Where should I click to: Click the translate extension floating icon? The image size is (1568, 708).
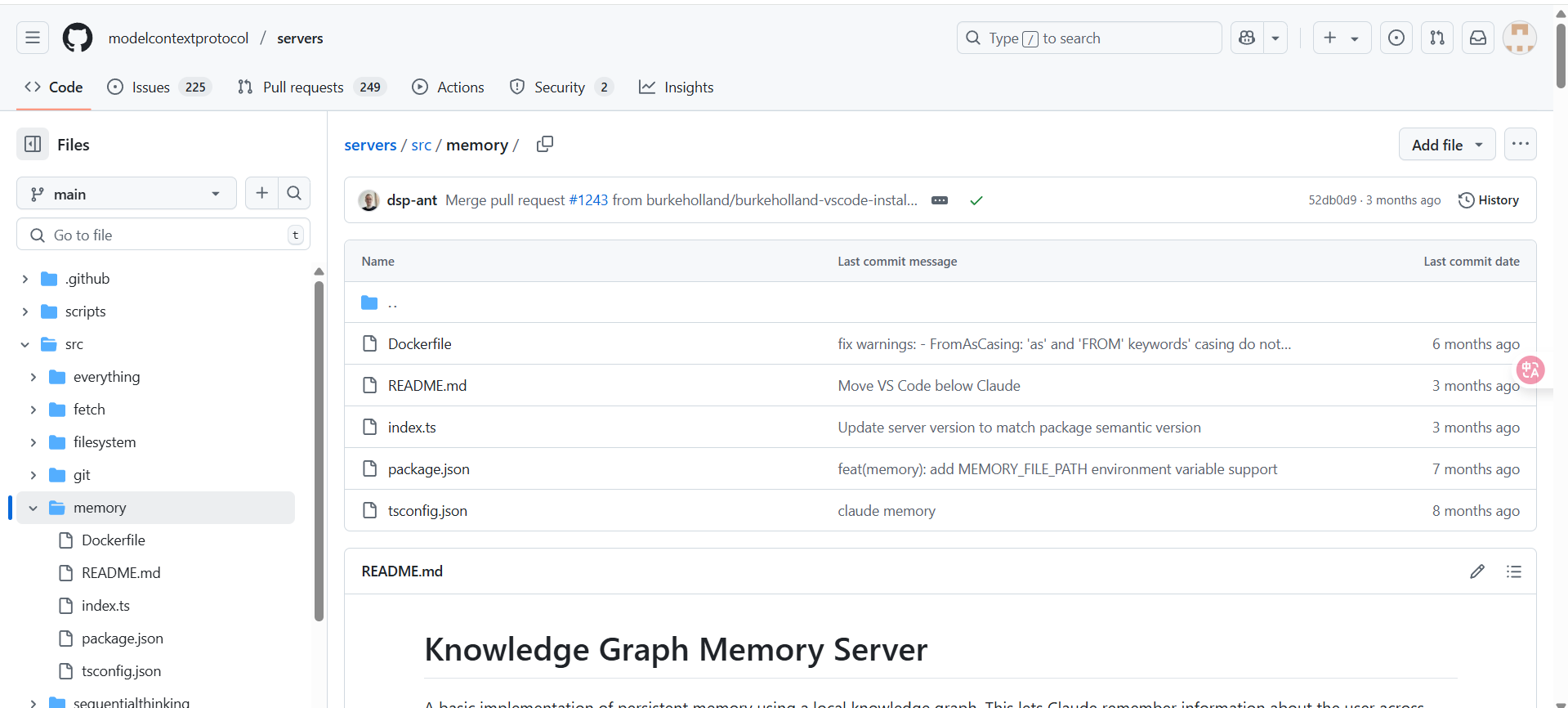1530,370
